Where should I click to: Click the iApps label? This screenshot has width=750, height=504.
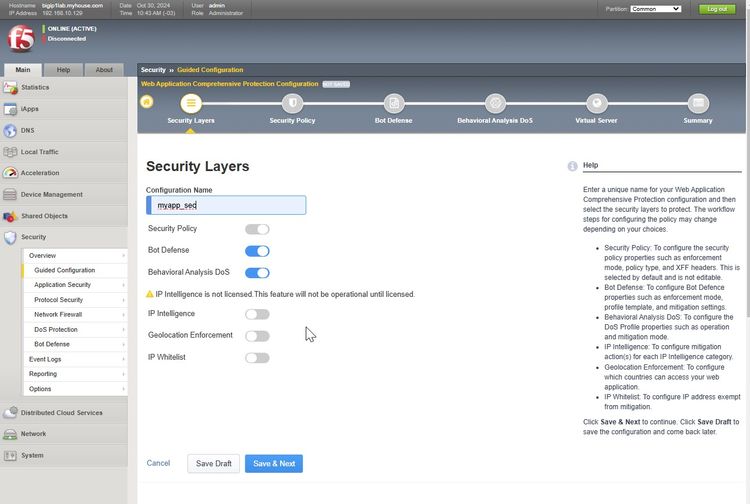coord(30,109)
